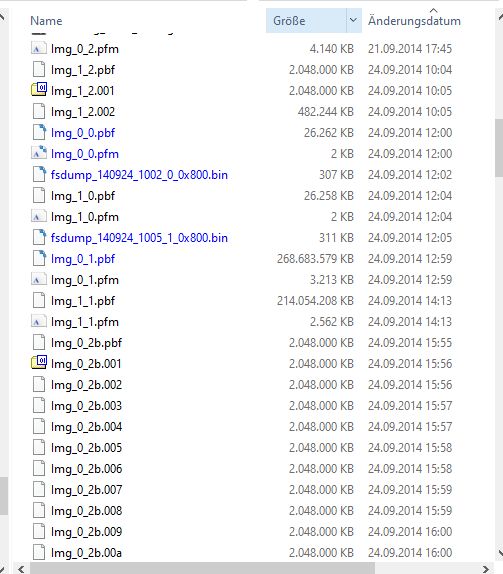
Task: Click the file icon of Img_0_2.pfm
Action: 39,48
